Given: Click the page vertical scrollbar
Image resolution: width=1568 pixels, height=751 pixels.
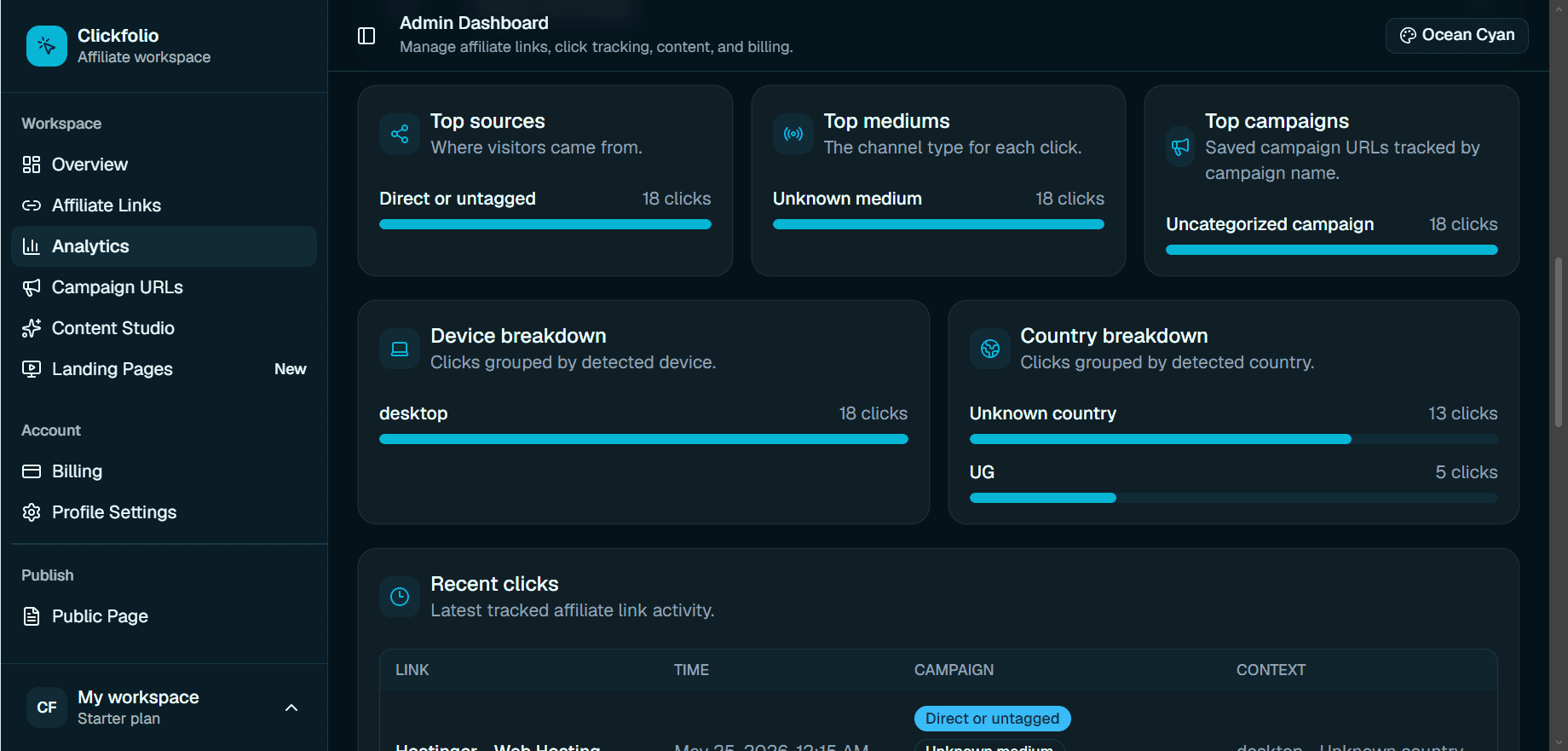Looking at the screenshot, I should click(x=1559, y=341).
